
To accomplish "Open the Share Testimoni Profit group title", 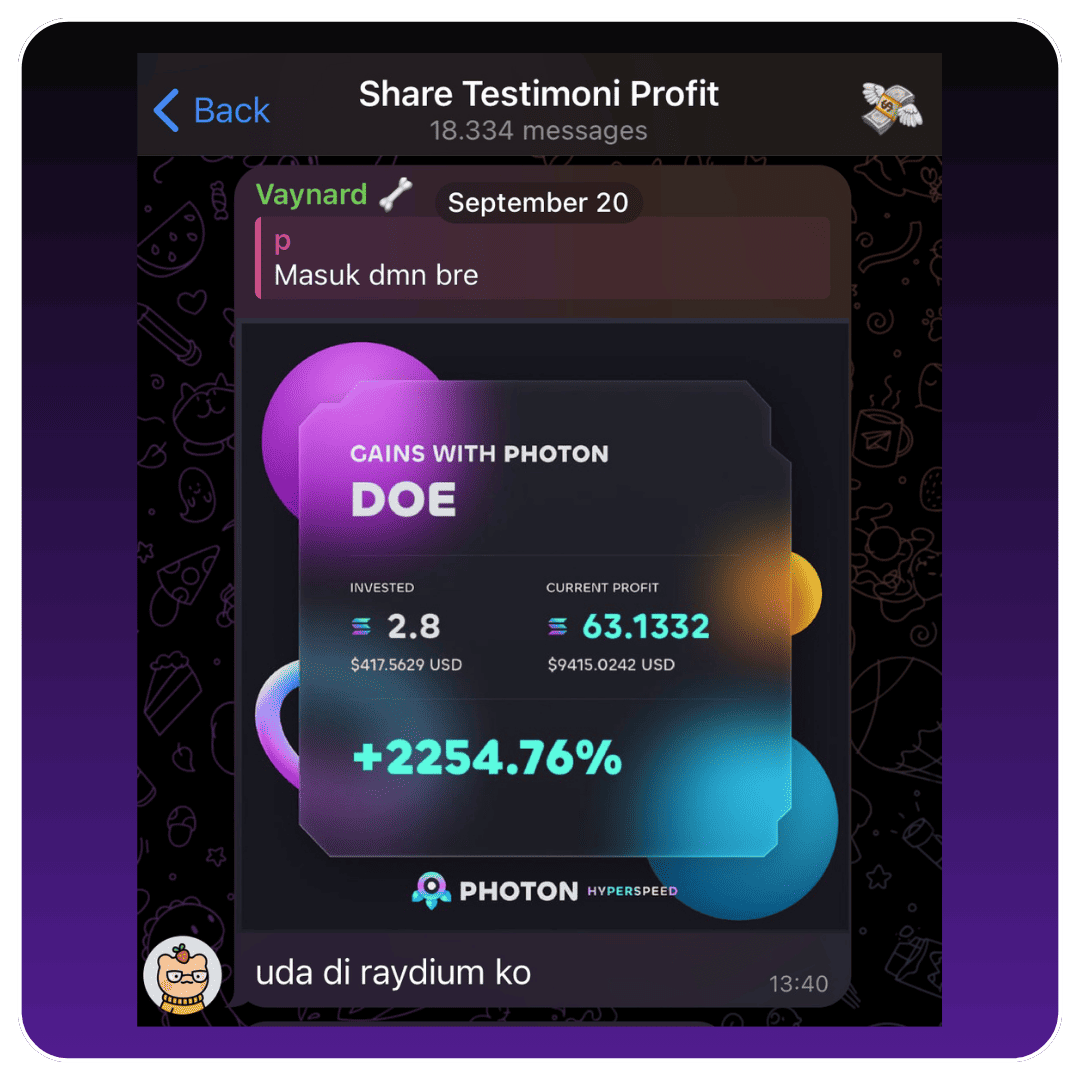I will point(539,94).
